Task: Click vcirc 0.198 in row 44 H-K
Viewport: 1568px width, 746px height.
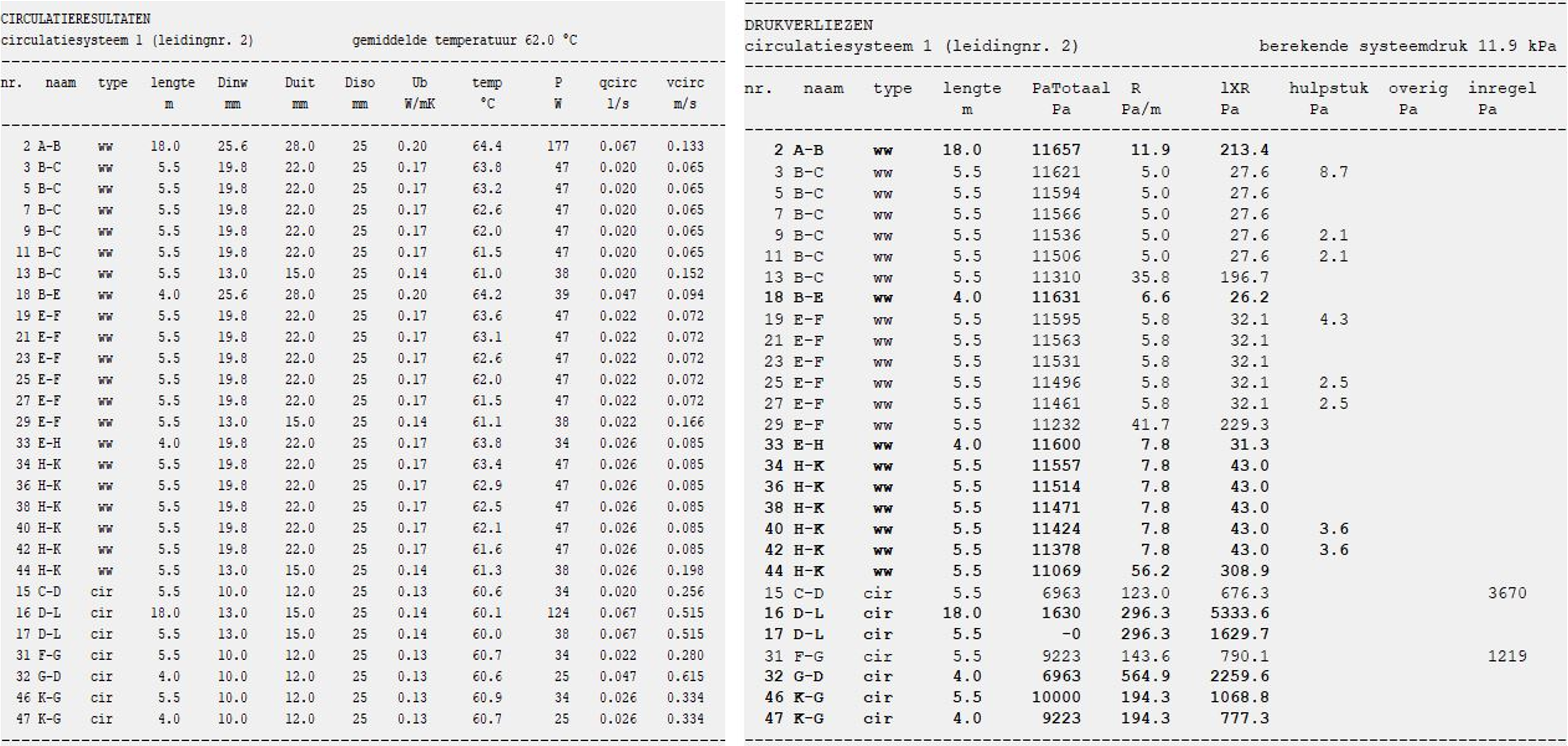Action: [685, 570]
